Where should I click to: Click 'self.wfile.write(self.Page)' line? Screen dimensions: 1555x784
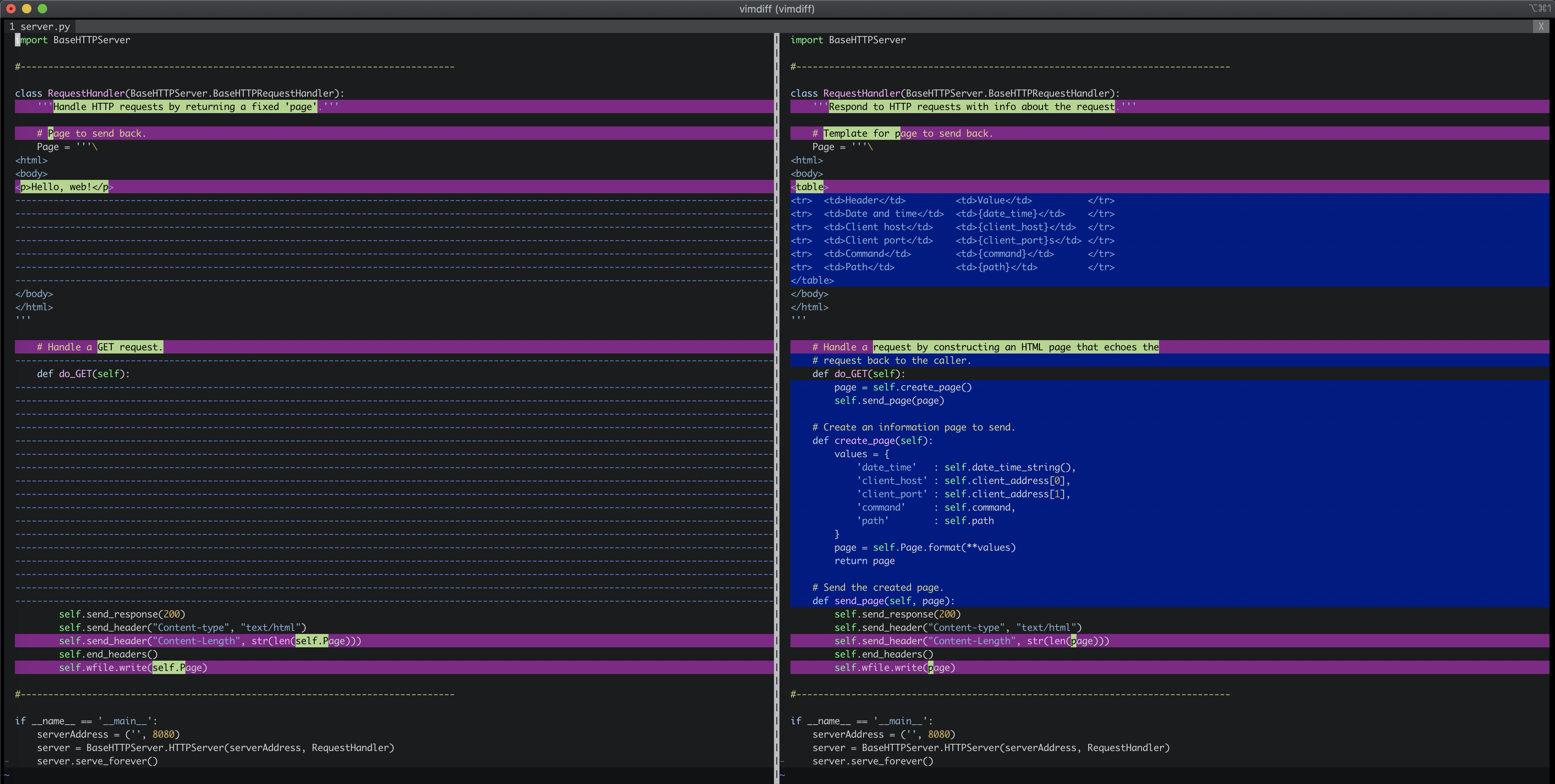pyautogui.click(x=133, y=667)
